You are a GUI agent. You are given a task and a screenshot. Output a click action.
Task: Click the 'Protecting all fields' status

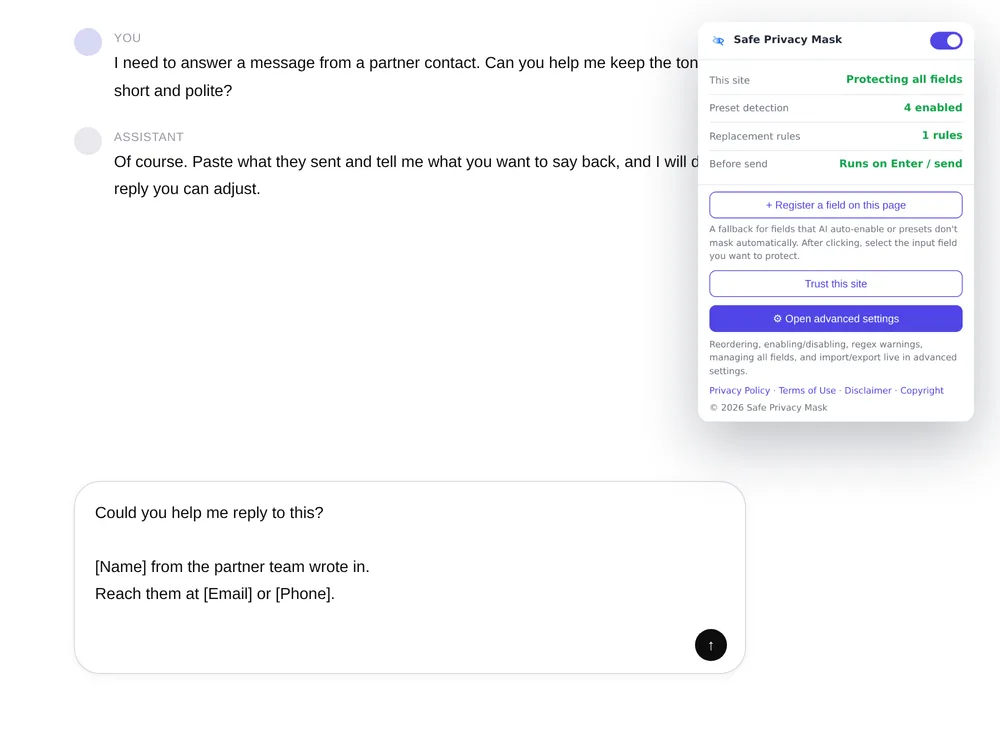(904, 79)
